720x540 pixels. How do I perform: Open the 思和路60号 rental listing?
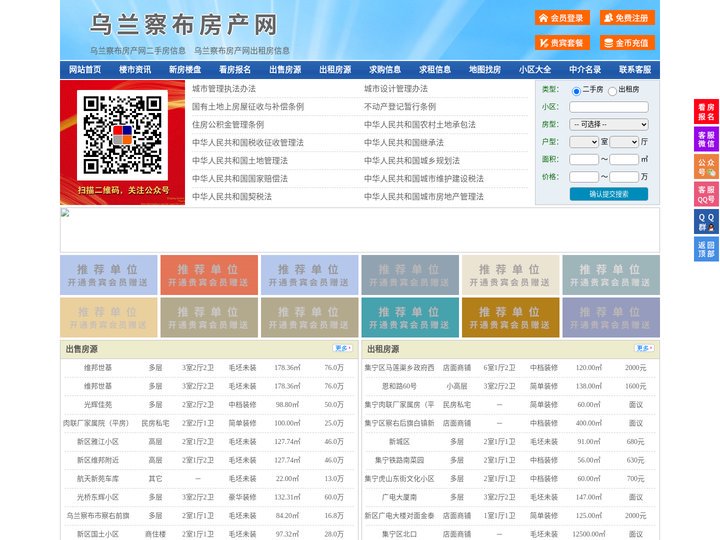[x=399, y=386]
